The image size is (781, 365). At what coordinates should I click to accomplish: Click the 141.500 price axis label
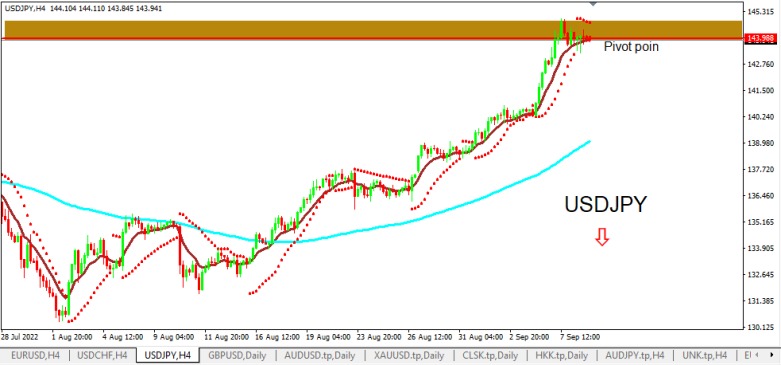tap(760, 91)
